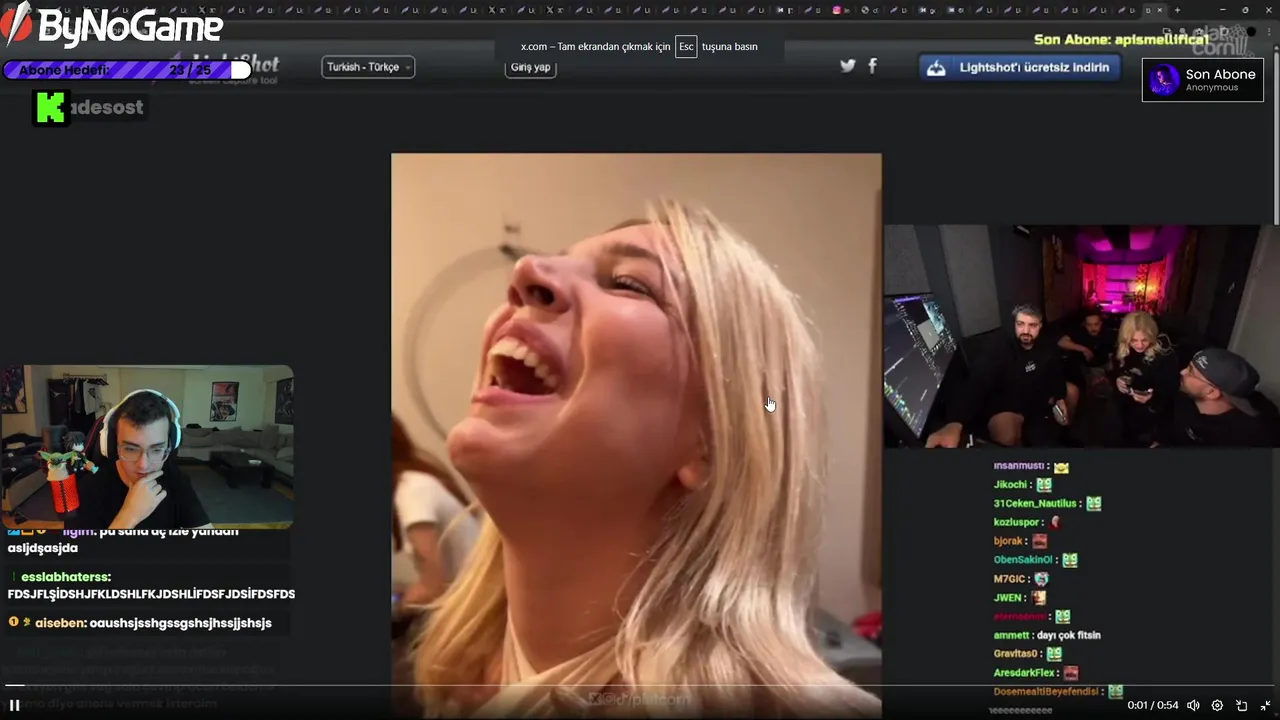Open the picture-in-picture mini player
This screenshot has height=720, width=1280.
(1241, 705)
